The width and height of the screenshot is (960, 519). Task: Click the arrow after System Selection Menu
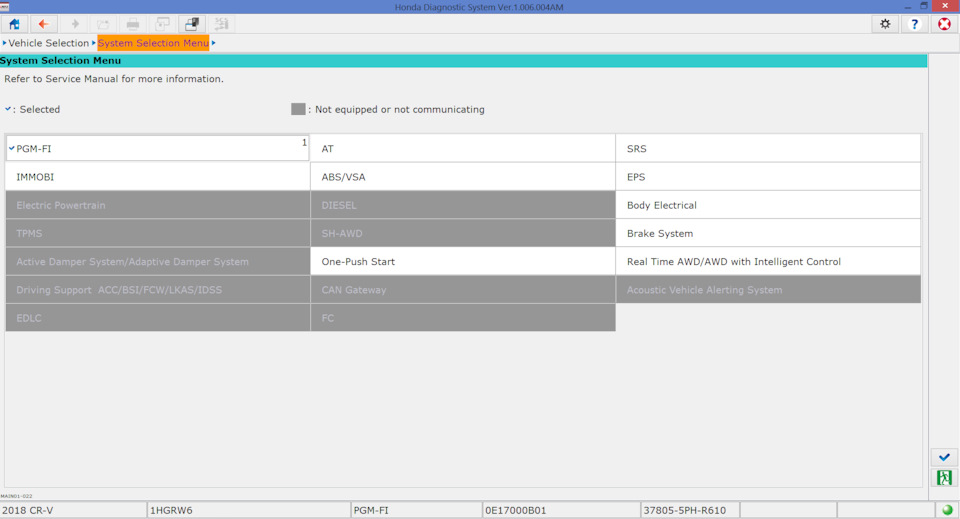pos(214,43)
